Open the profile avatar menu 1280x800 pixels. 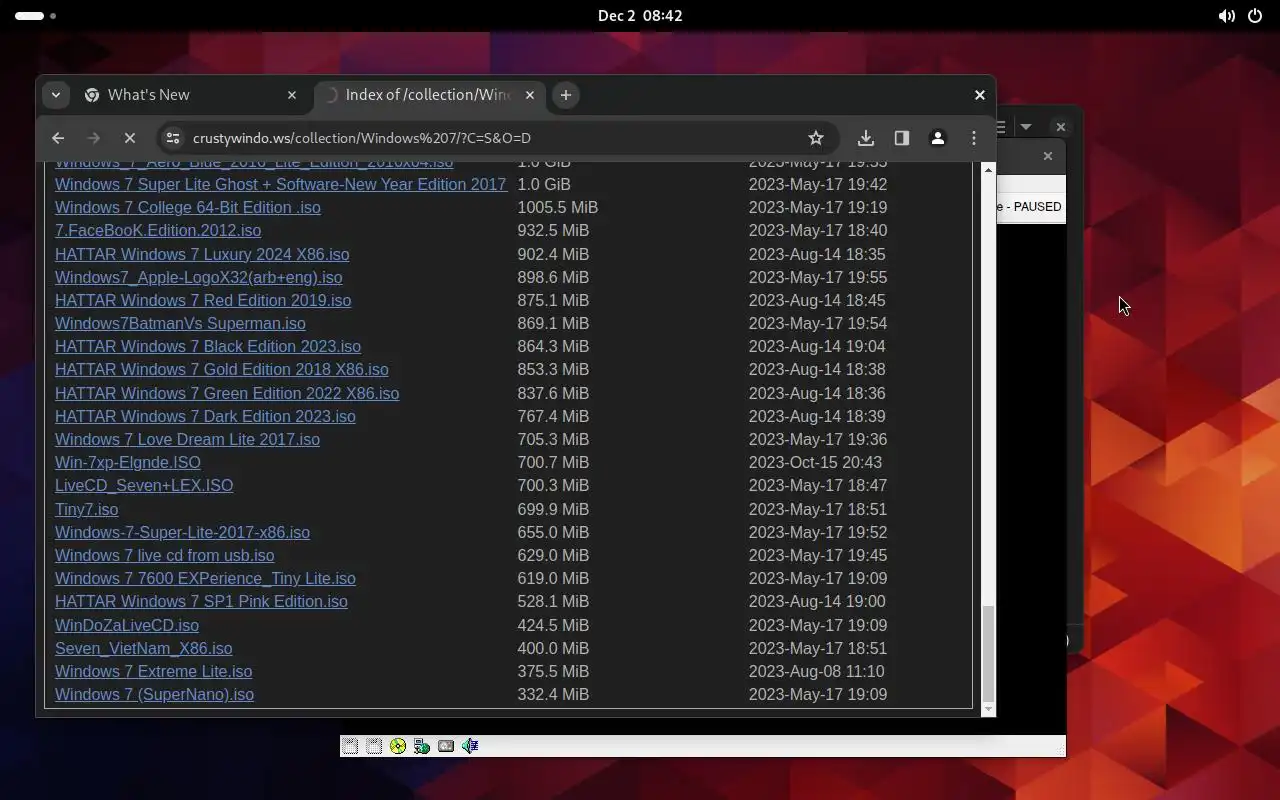point(938,138)
